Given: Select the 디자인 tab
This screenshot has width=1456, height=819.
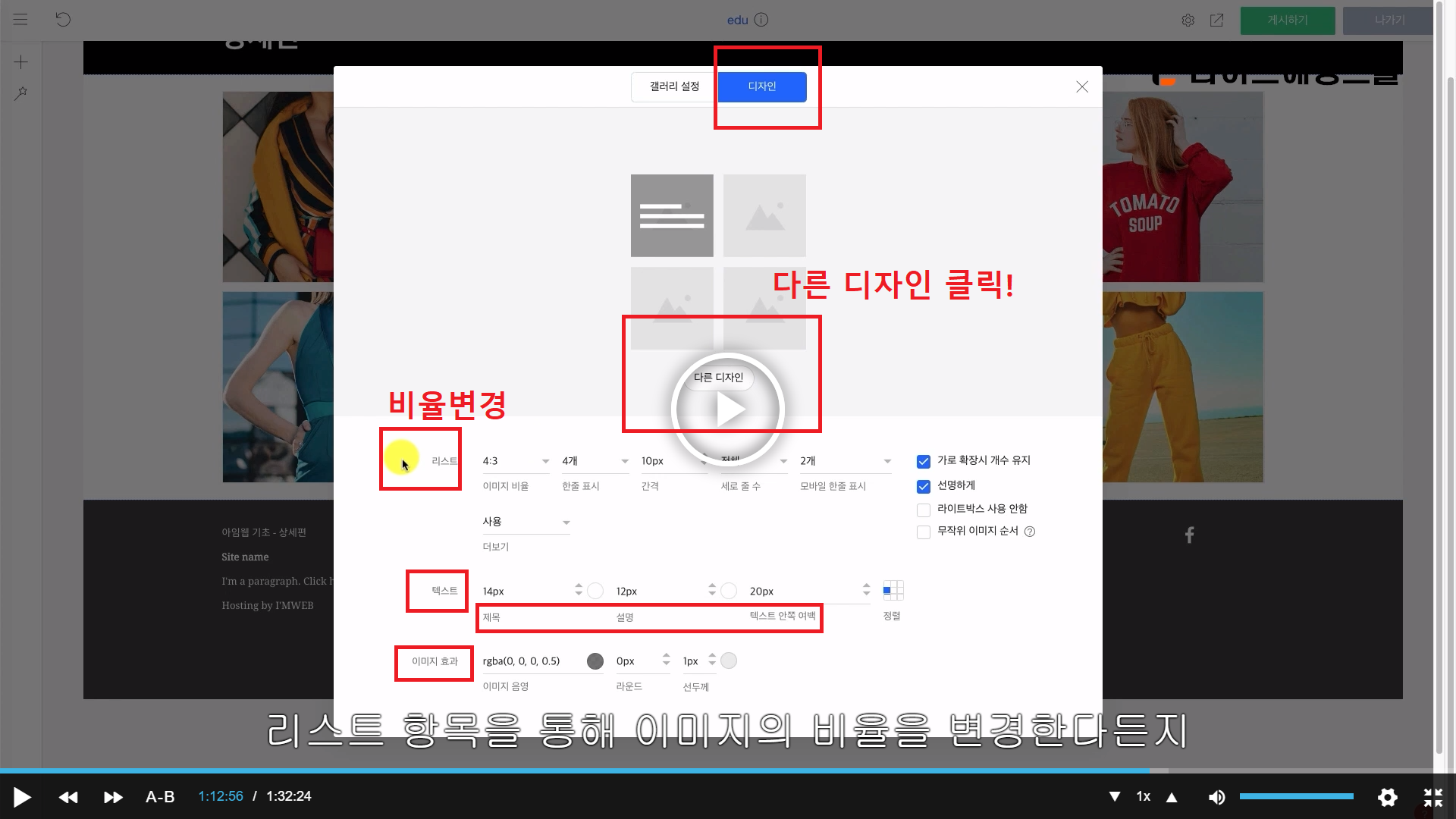Looking at the screenshot, I should (762, 86).
